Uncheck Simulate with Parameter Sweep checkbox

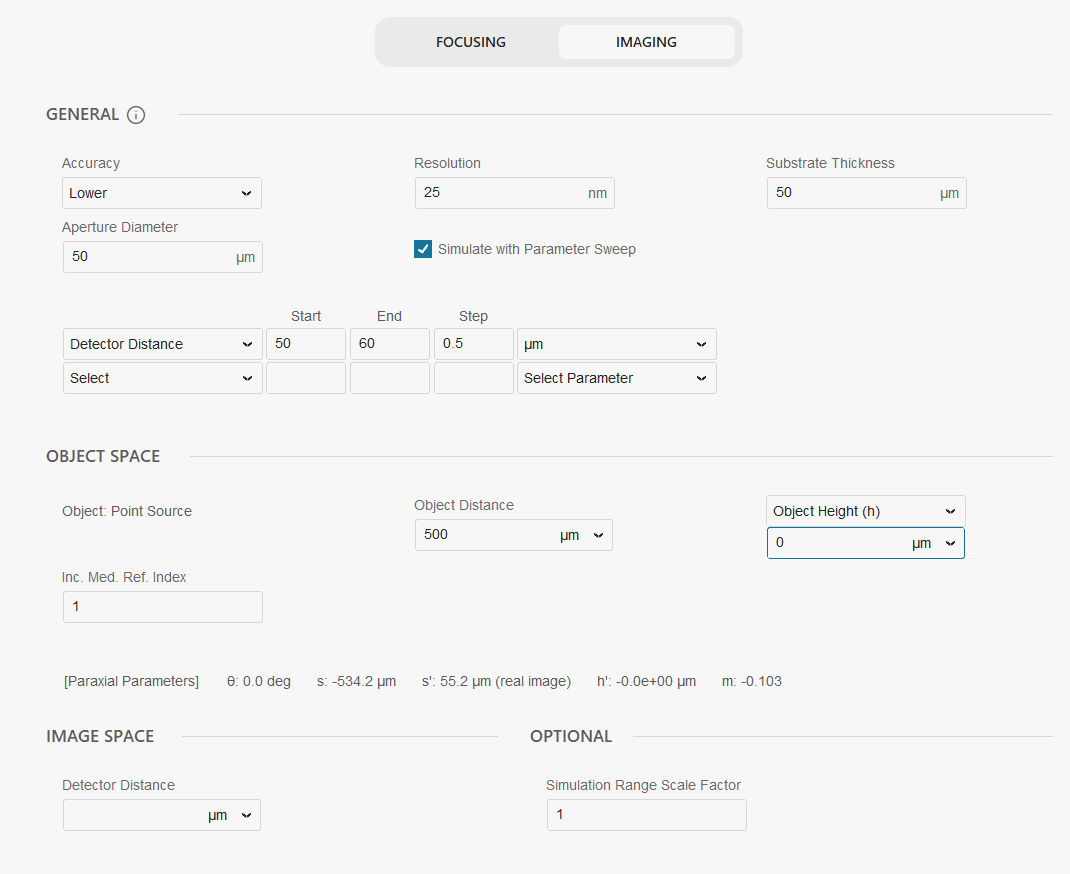coord(423,249)
